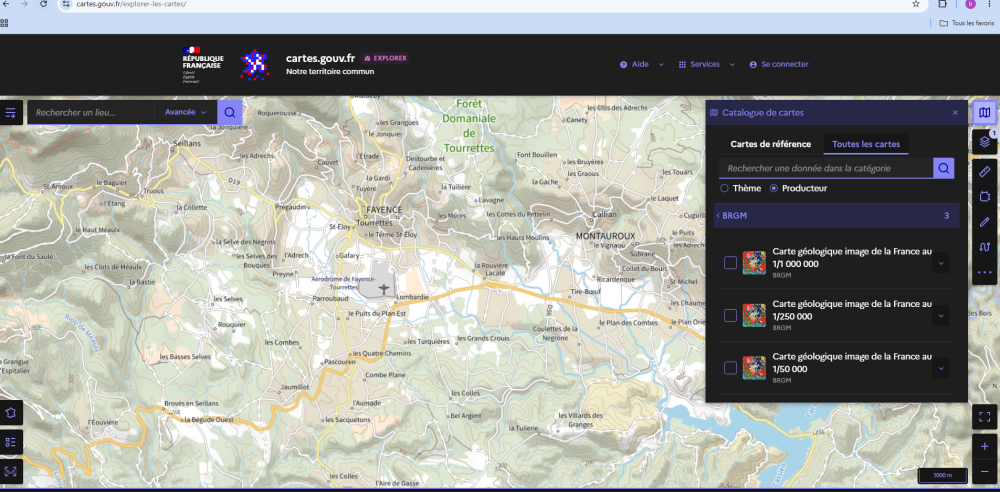Expand details for Carte géologique 1/250 000
This screenshot has width=1000, height=492.
click(941, 315)
